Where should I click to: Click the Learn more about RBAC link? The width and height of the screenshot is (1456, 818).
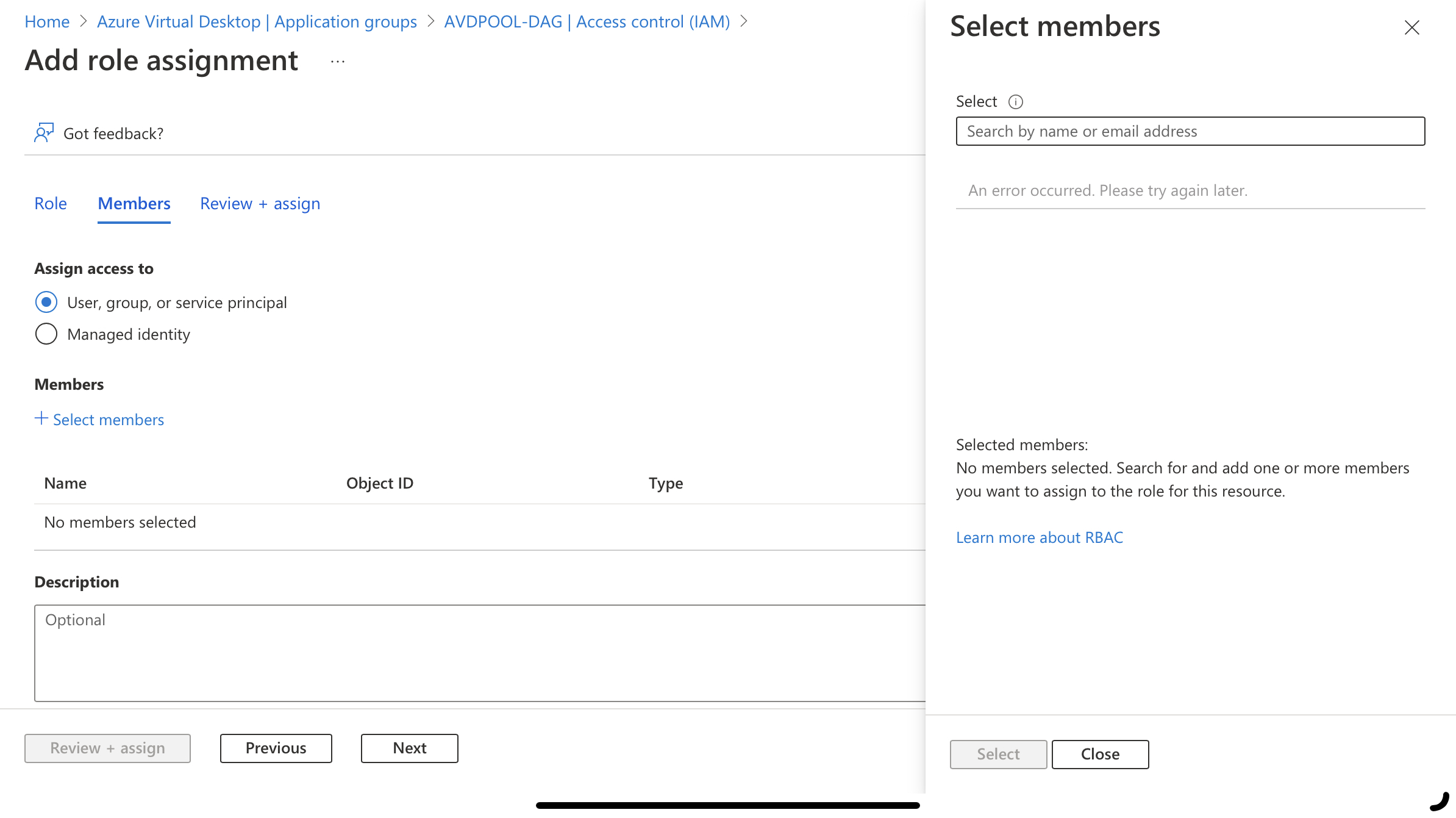coord(1039,537)
